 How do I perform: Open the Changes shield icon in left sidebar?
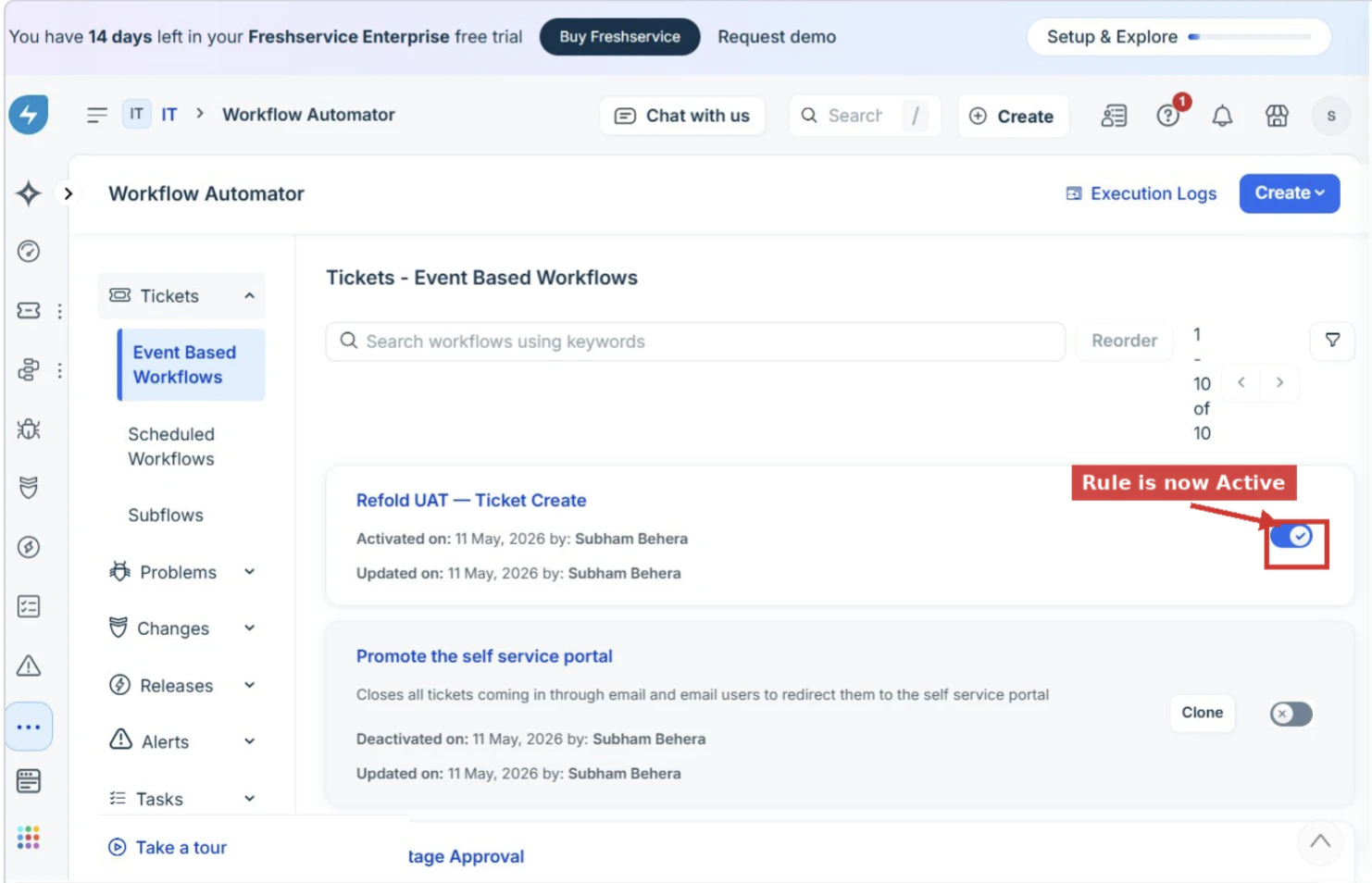click(29, 487)
